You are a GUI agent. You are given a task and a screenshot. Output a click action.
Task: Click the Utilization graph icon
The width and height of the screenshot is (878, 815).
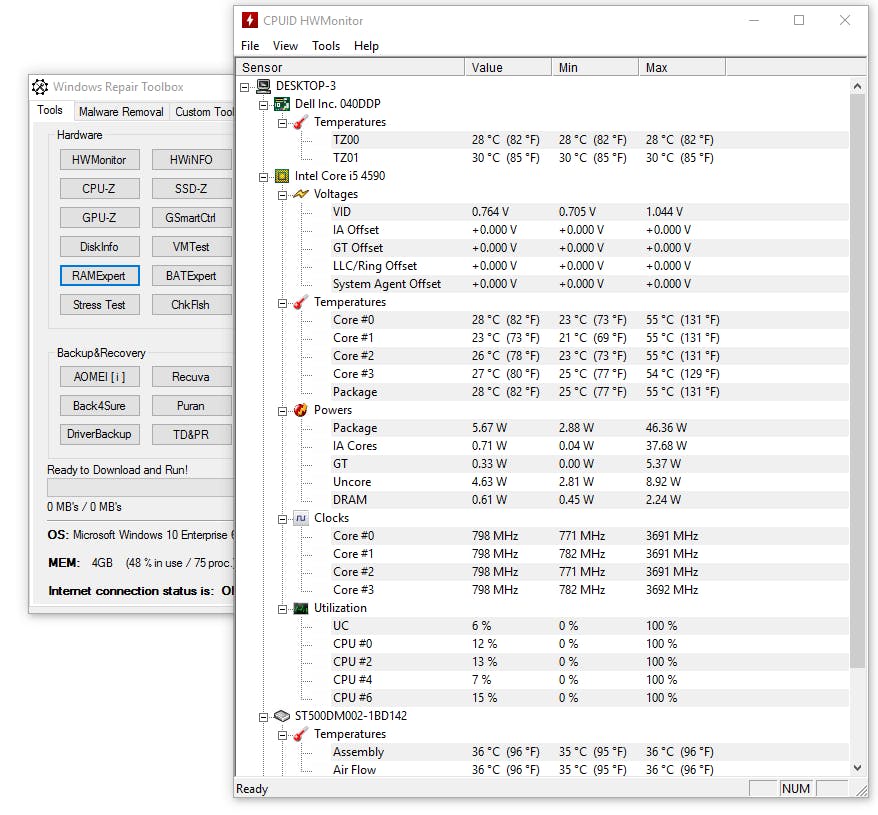pyautogui.click(x=301, y=608)
